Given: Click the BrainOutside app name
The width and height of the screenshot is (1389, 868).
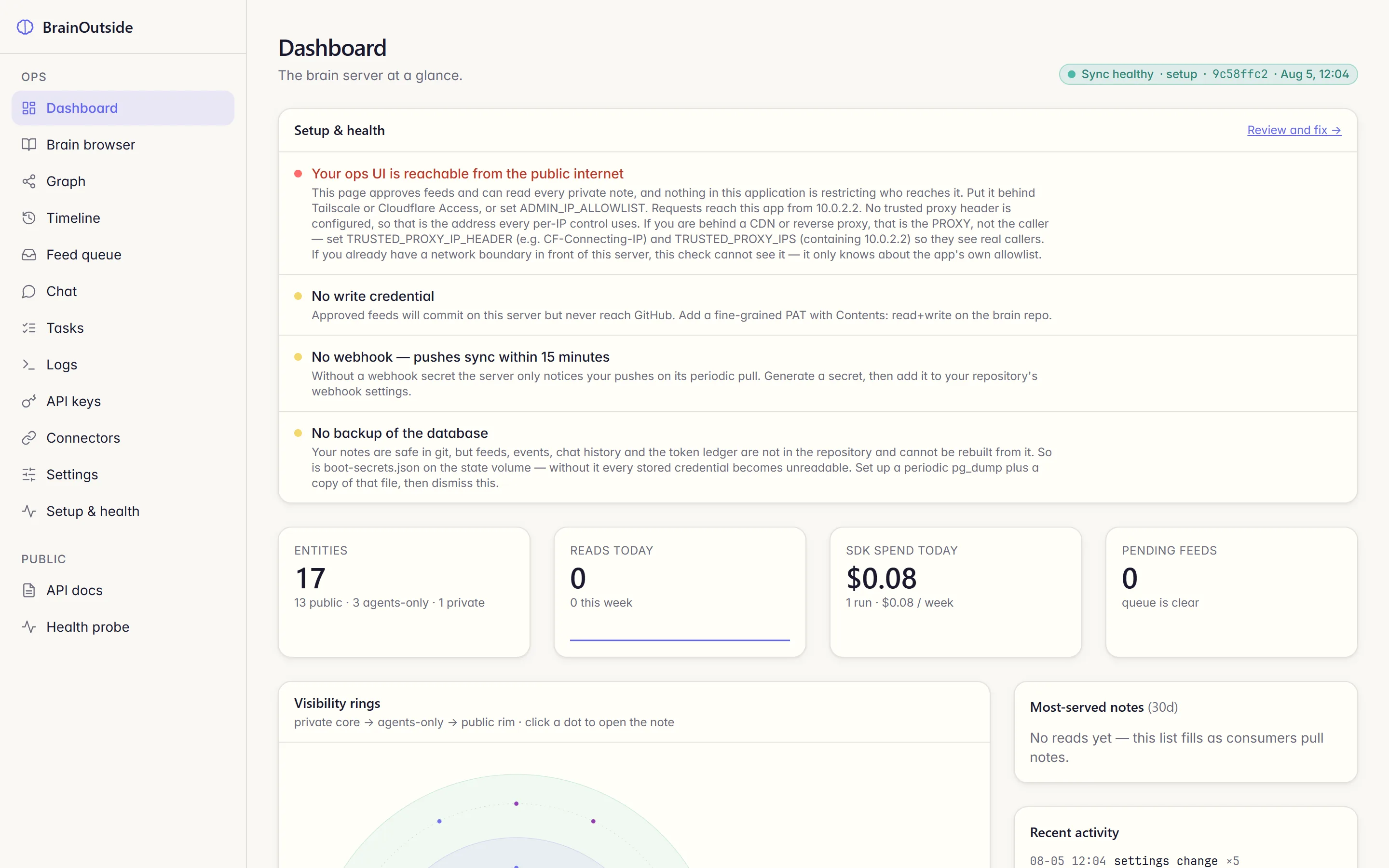Looking at the screenshot, I should point(88,27).
